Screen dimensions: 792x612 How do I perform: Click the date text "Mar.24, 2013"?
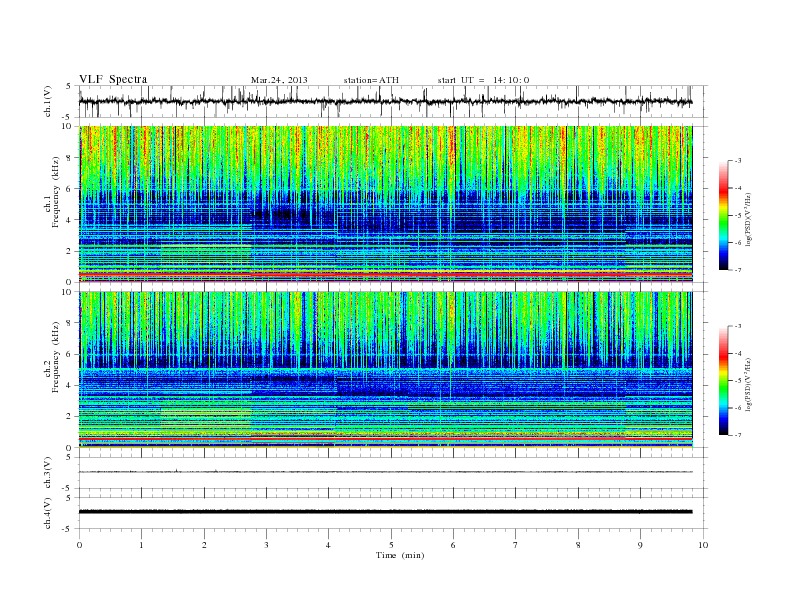coord(279,80)
